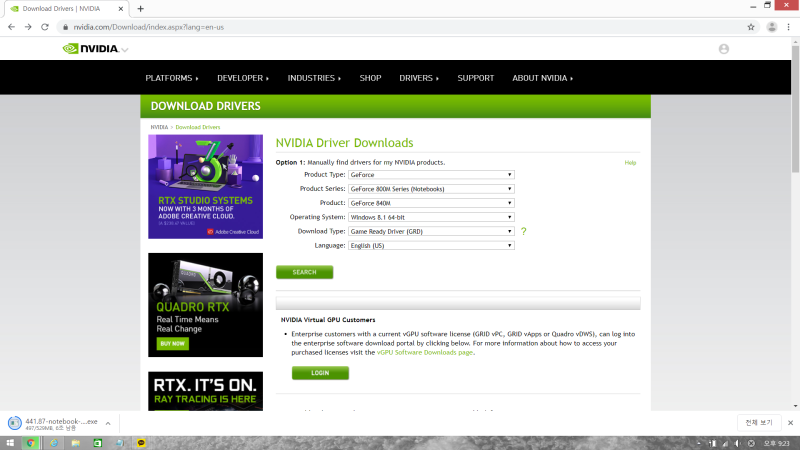Open vGPU Software Downloads page link
This screenshot has height=450, width=800.
(424, 353)
